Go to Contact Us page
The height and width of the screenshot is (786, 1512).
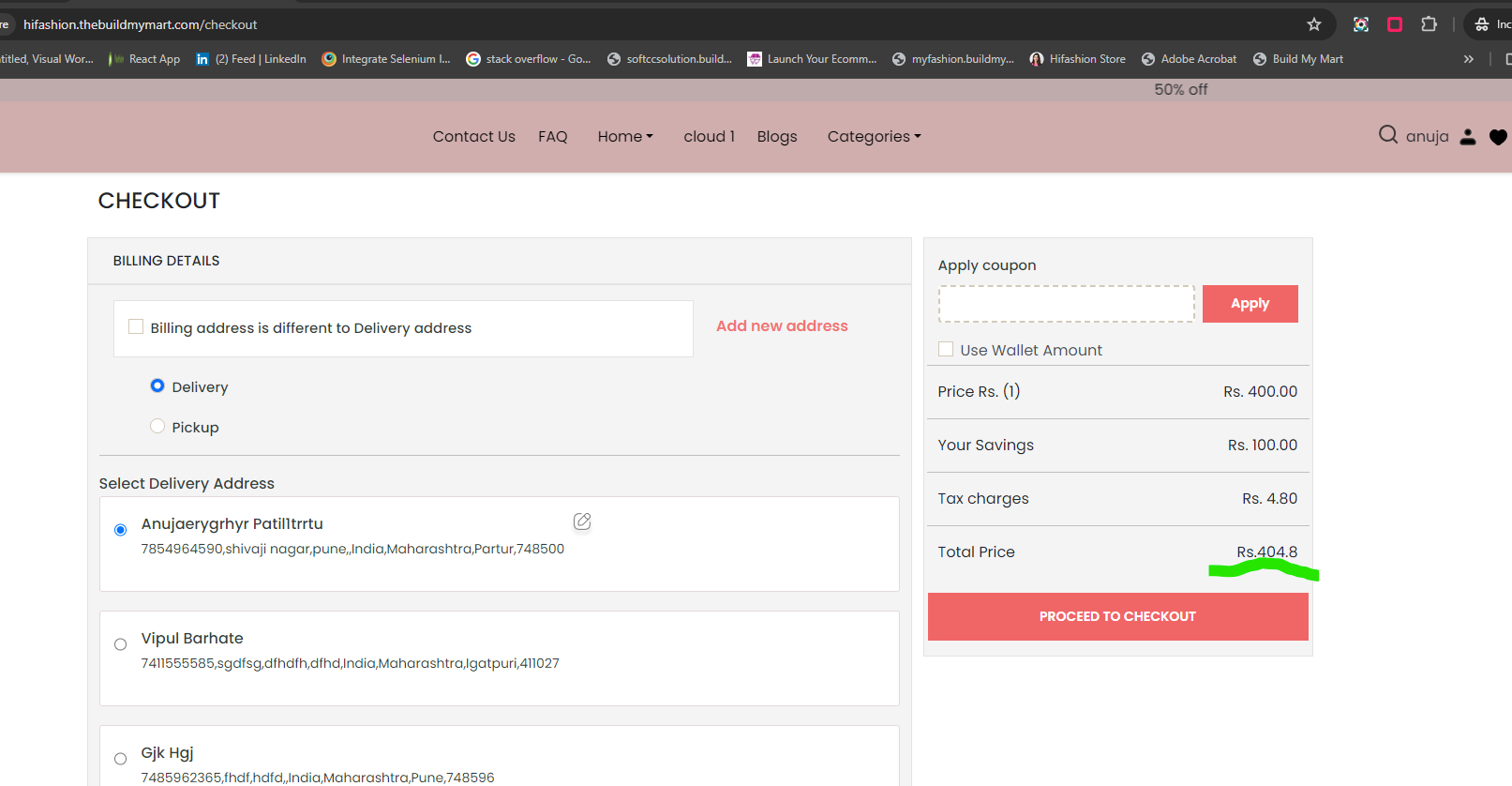coord(474,136)
